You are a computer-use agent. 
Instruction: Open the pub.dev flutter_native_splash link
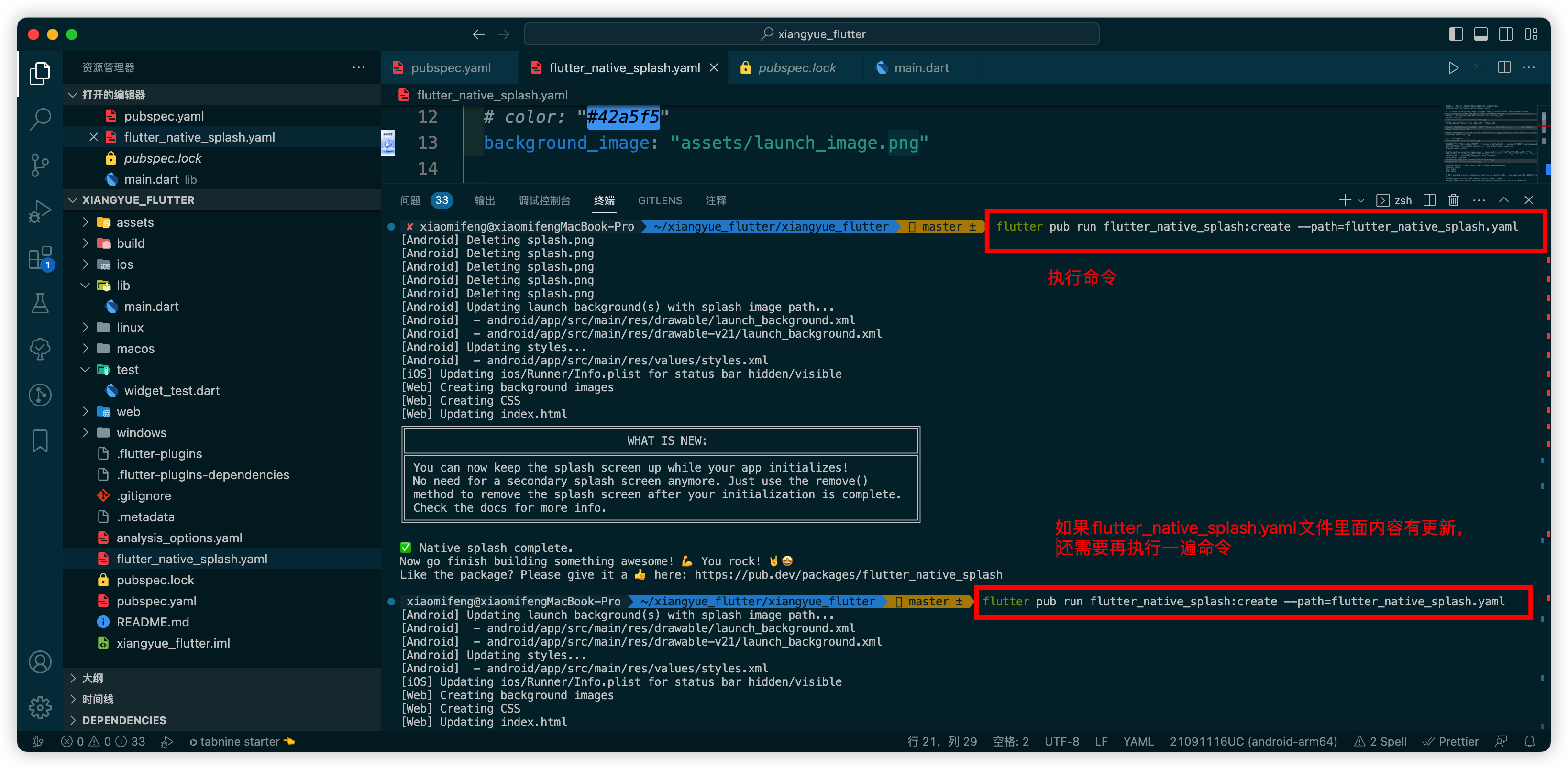click(848, 574)
